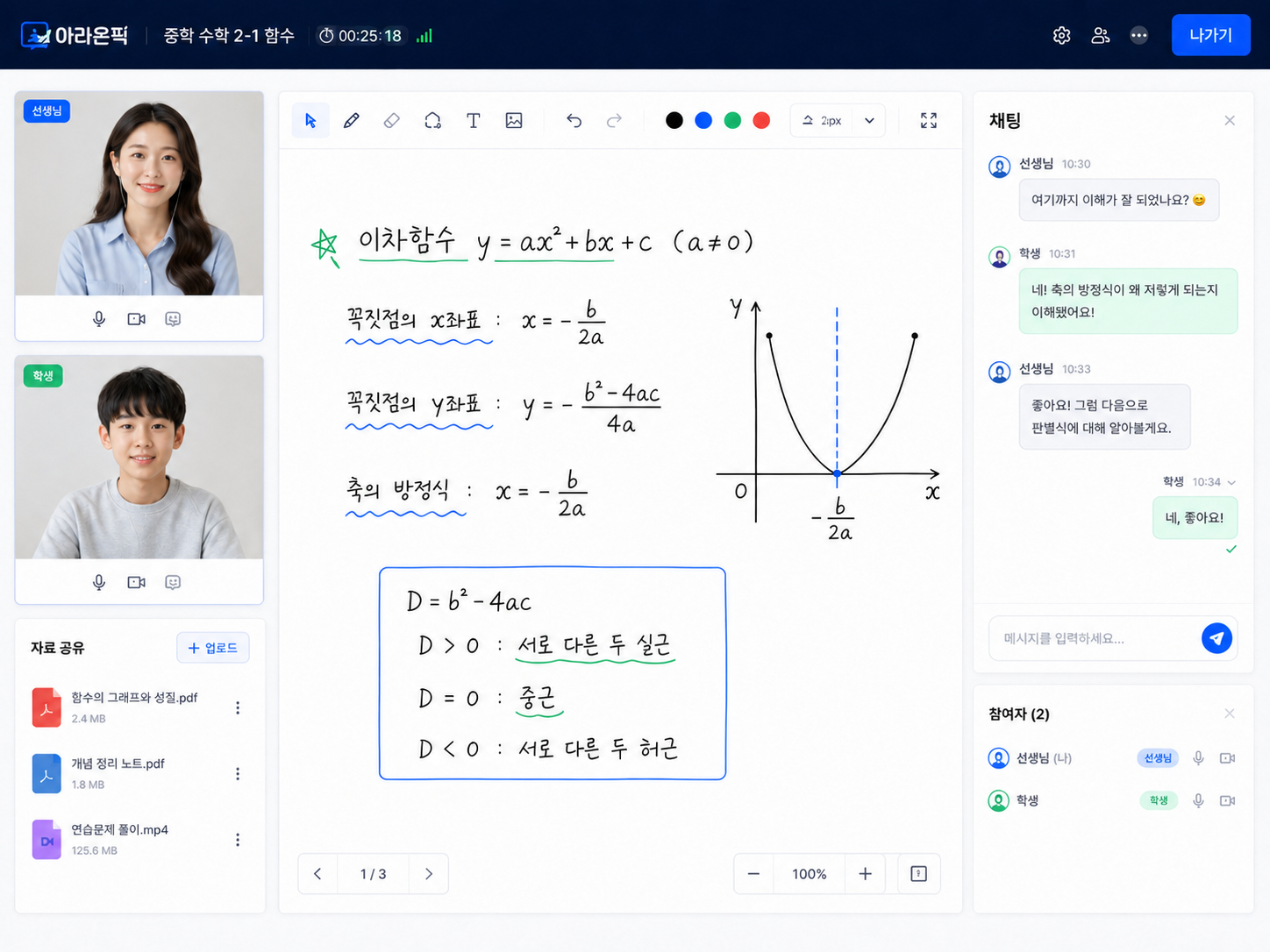Click the 100% zoom level

(810, 874)
